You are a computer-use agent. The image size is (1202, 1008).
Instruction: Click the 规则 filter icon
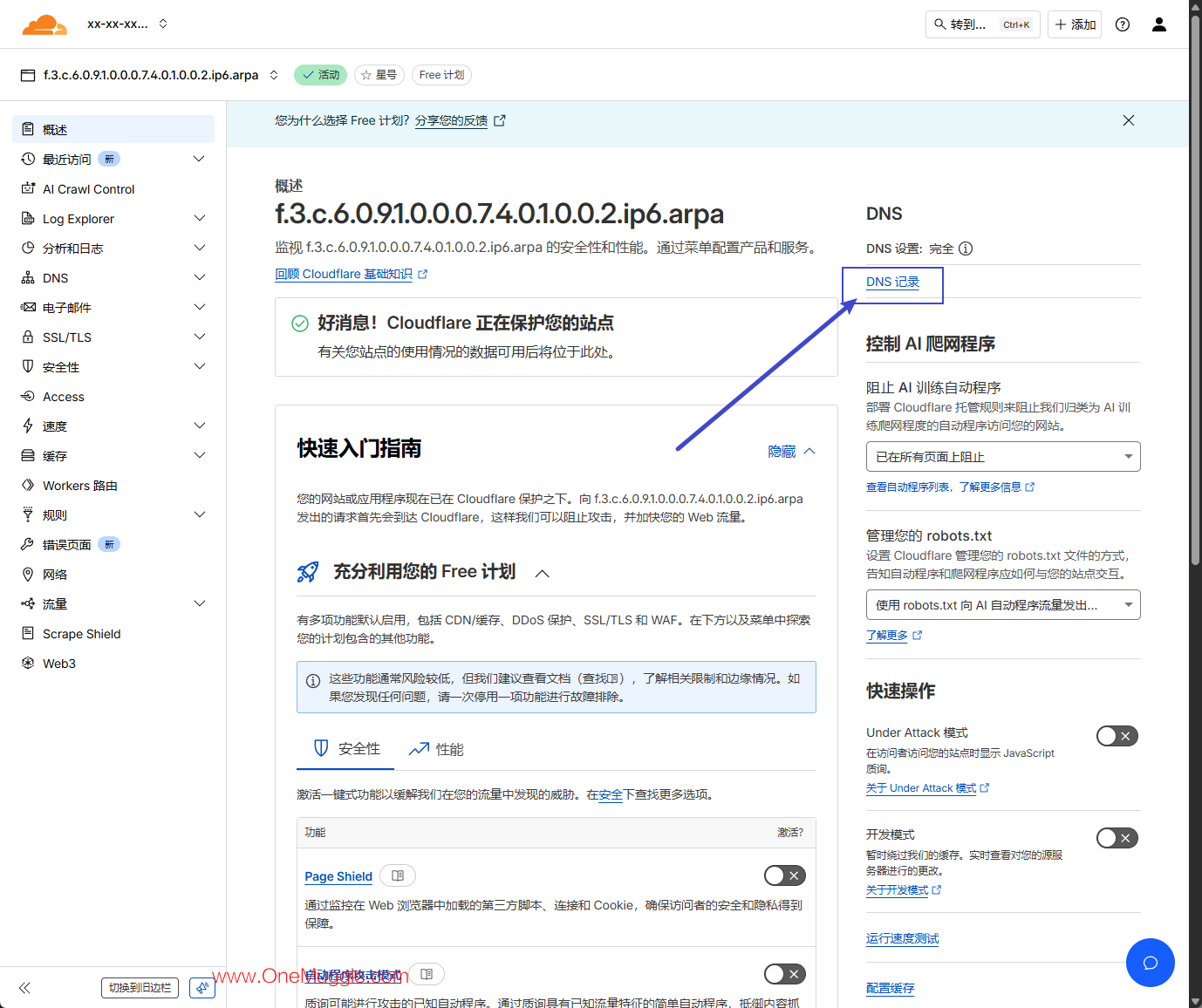point(28,514)
